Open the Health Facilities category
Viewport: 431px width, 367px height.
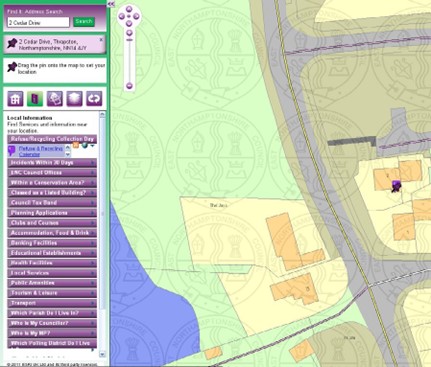pyautogui.click(x=52, y=263)
